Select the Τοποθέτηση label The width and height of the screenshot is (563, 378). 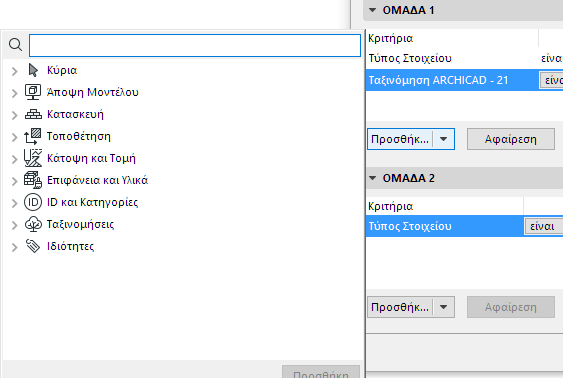tap(79, 136)
